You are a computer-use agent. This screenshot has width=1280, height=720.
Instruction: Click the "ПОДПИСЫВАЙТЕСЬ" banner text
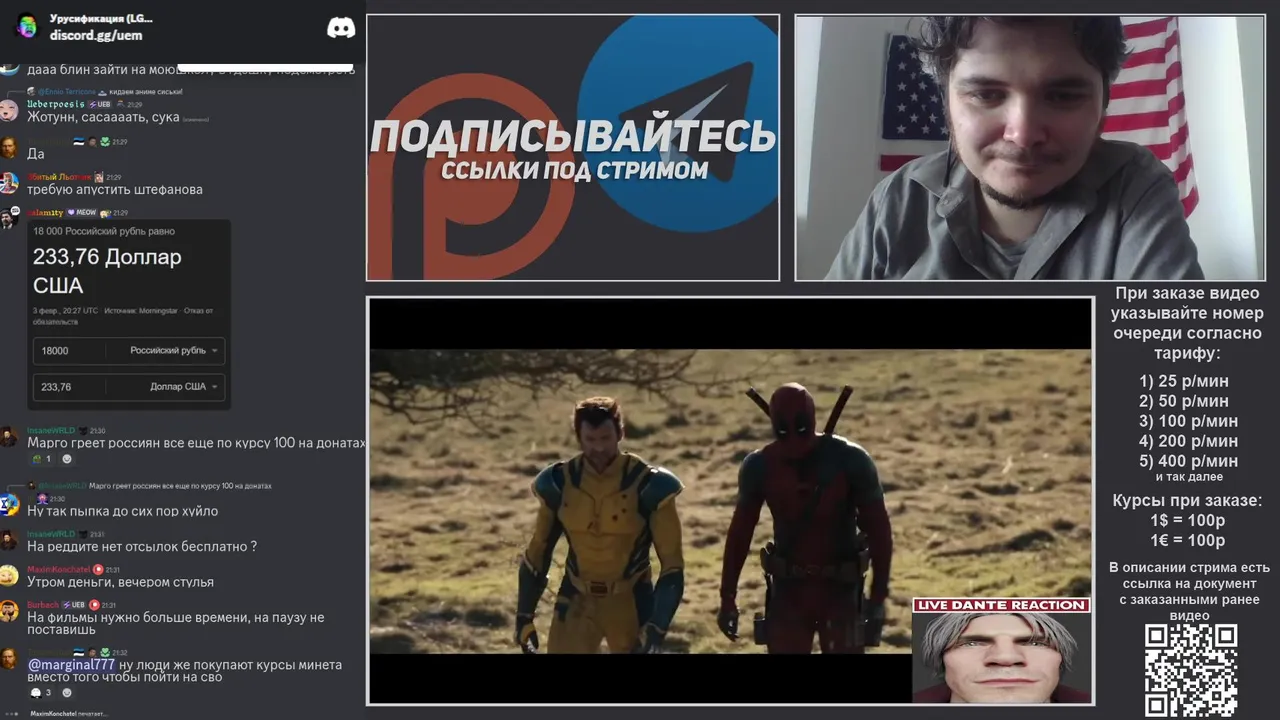coord(573,137)
